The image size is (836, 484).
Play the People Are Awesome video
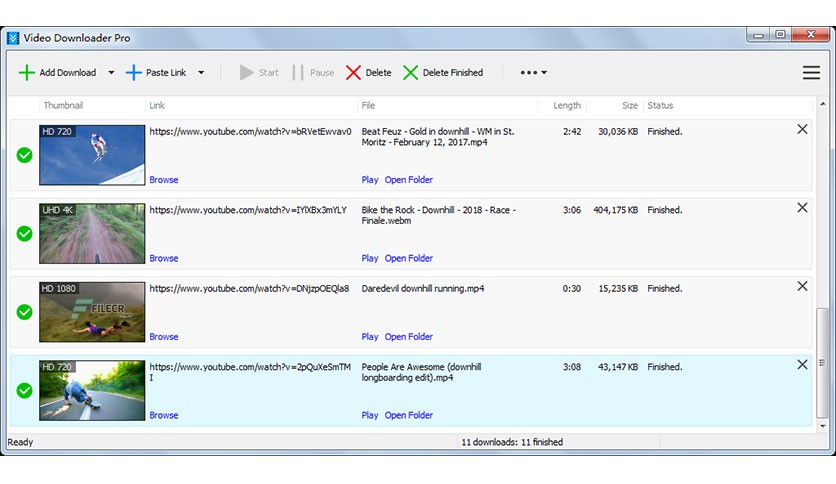coord(369,415)
